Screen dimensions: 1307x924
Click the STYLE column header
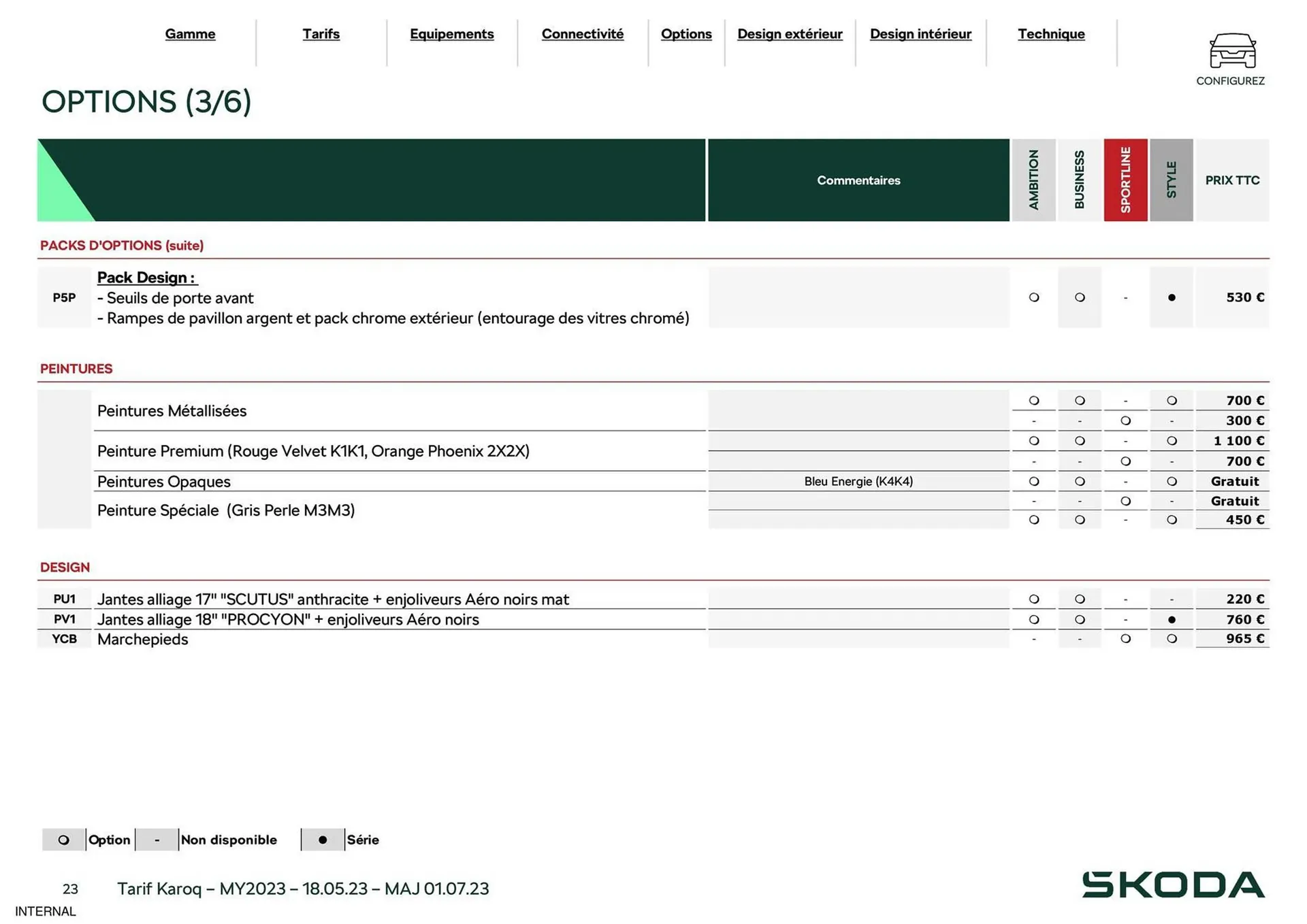(1172, 180)
